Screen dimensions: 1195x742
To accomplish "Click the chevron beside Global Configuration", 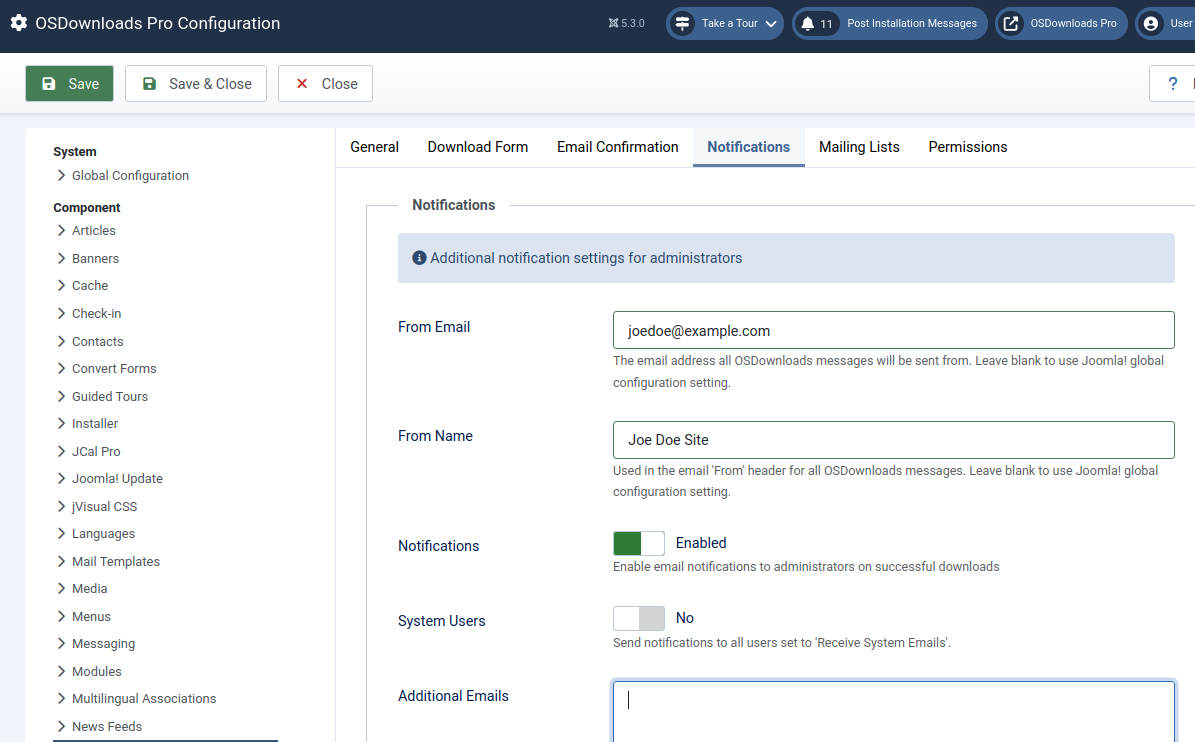I will 61,175.
